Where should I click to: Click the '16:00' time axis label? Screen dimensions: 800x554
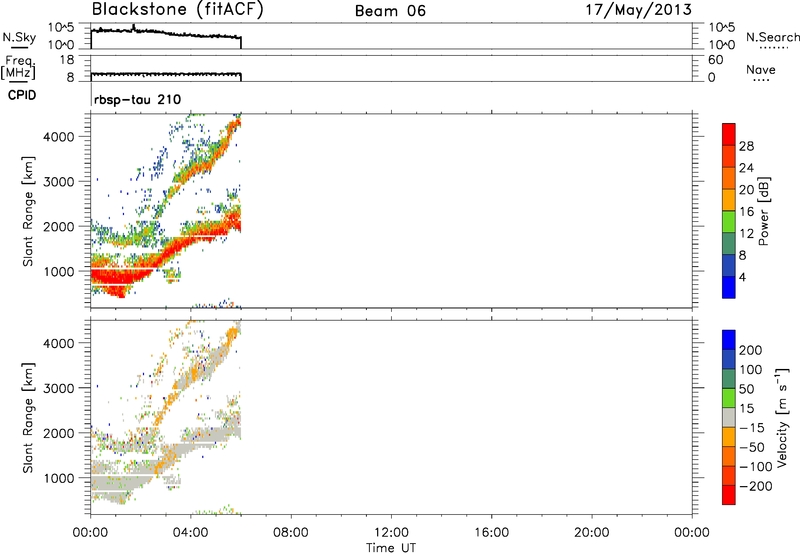pyautogui.click(x=491, y=533)
